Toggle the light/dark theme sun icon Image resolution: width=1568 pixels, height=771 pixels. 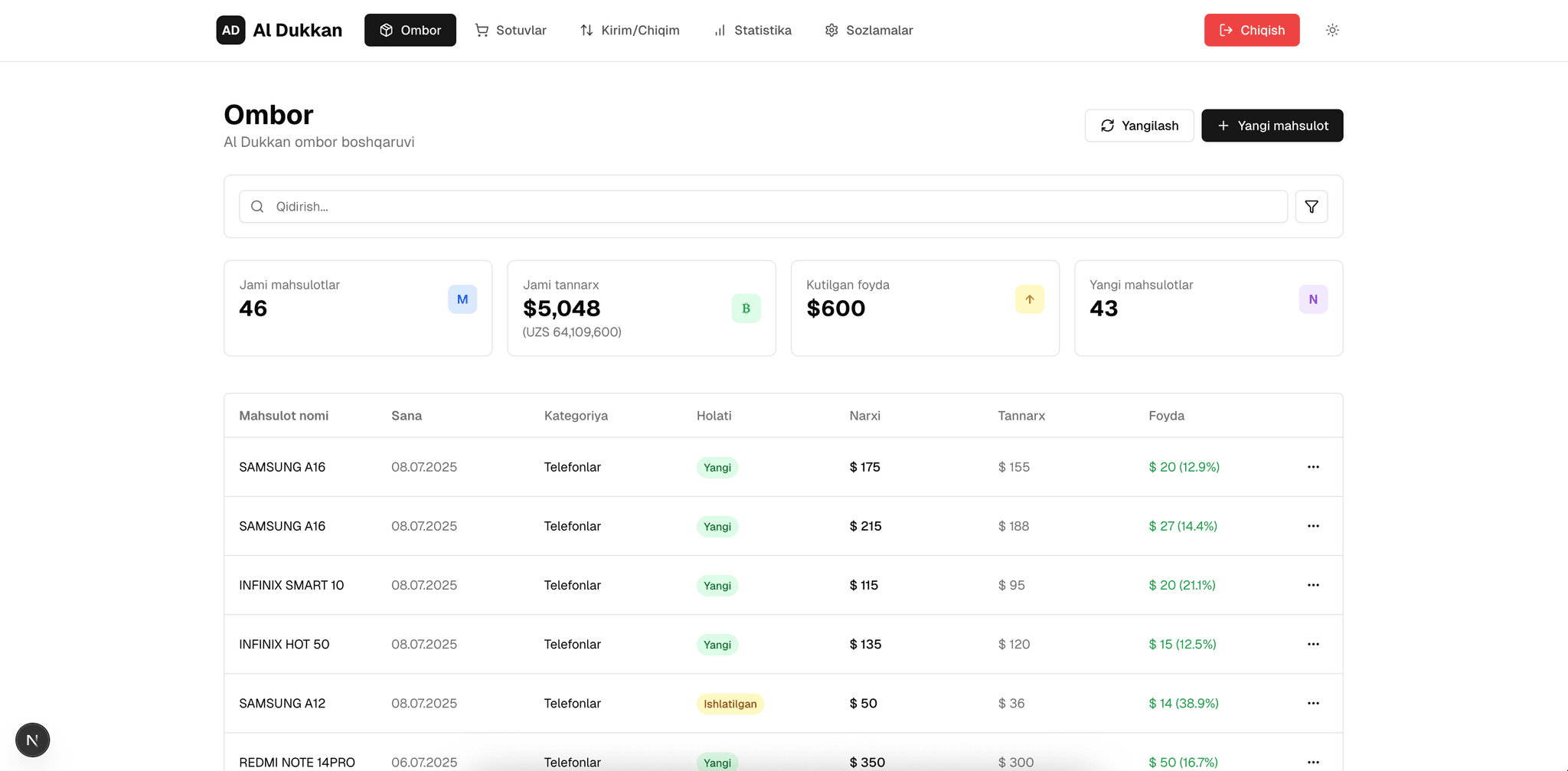(x=1332, y=31)
